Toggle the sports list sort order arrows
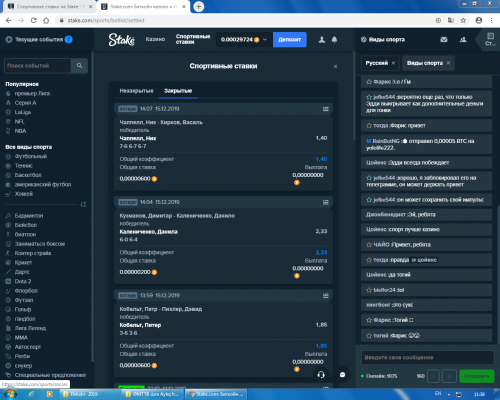The height and width of the screenshot is (400, 500). [x=83, y=204]
